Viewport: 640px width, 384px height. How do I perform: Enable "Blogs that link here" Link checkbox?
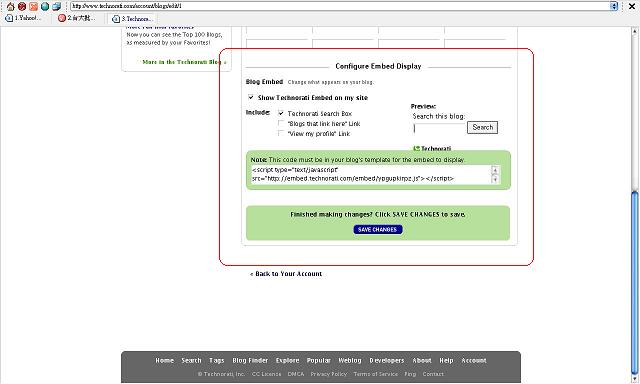281,123
